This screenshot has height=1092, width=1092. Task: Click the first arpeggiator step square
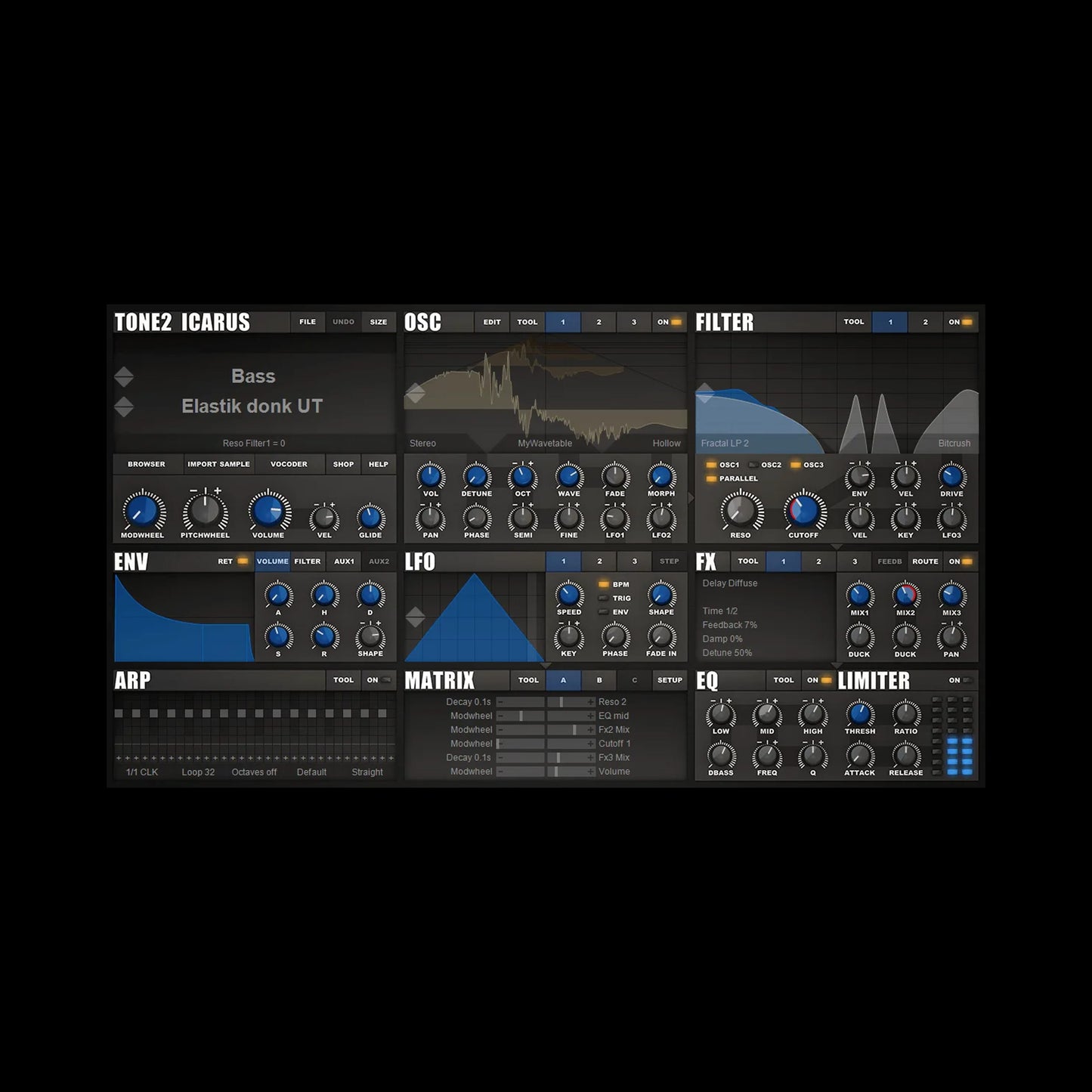(x=119, y=713)
